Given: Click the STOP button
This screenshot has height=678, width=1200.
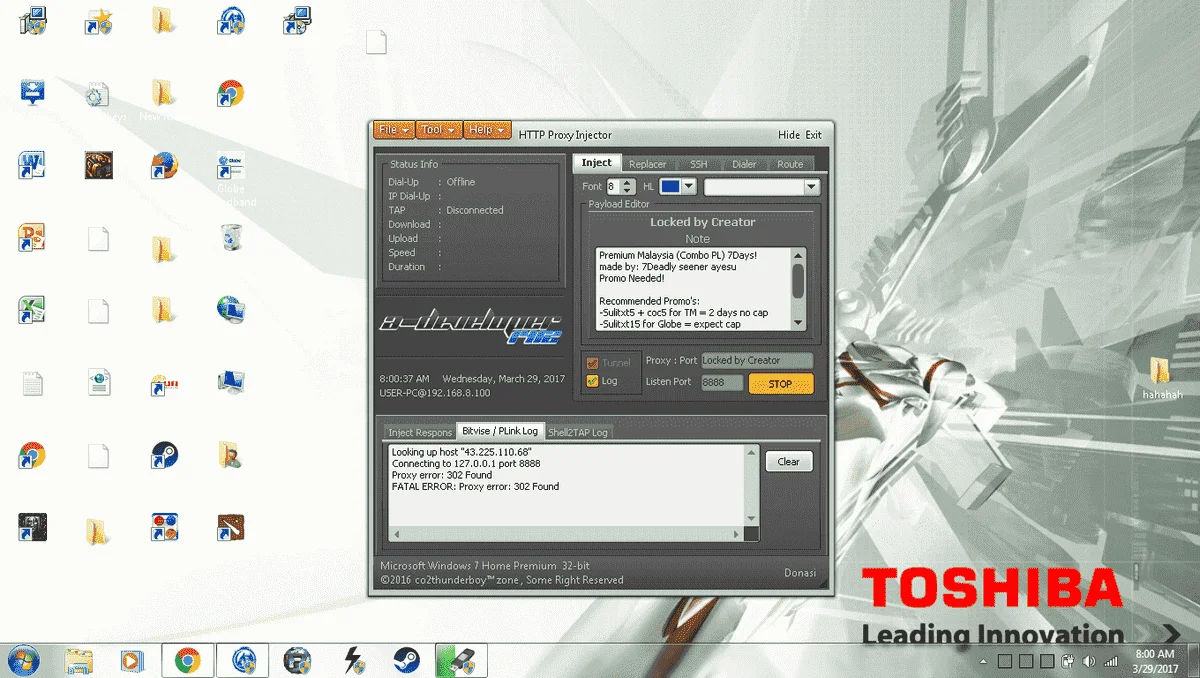Looking at the screenshot, I should click(x=780, y=383).
